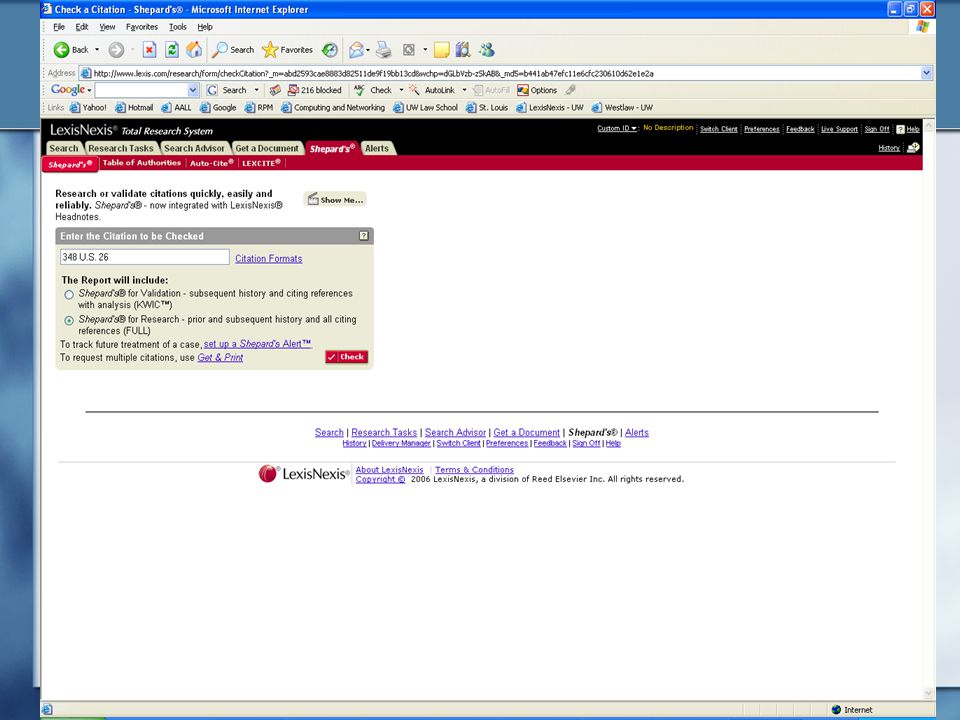Open the Messenger people icon
Screen dimensions: 960x720
tap(487, 50)
